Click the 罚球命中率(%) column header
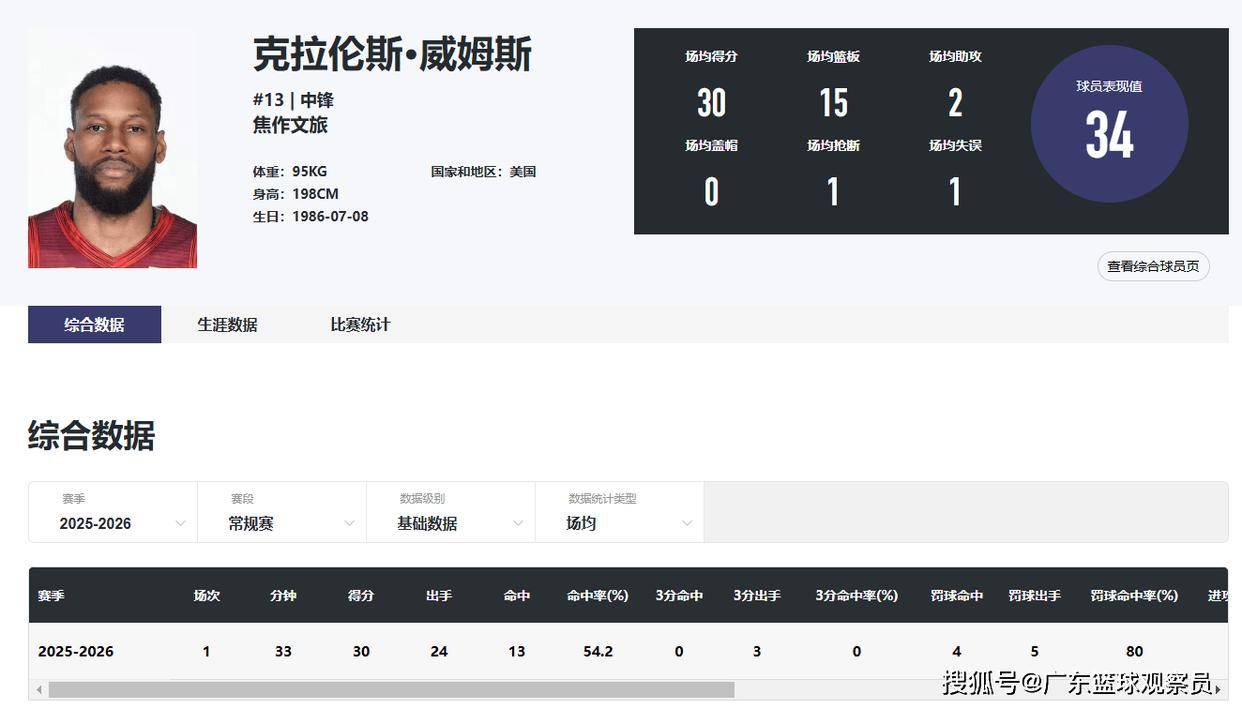This screenshot has width=1242, height=709. 1134,596
